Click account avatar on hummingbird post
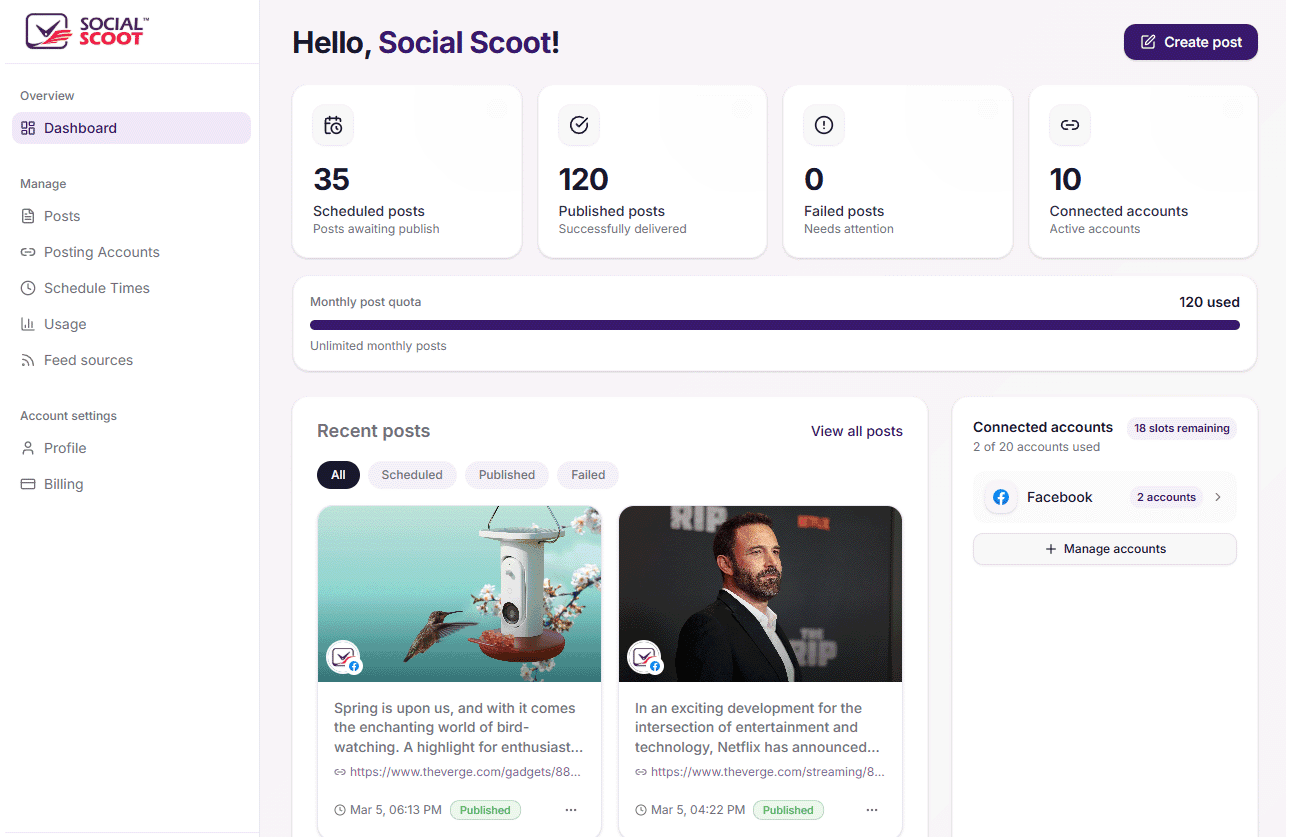The image size is (1291, 837). [343, 657]
